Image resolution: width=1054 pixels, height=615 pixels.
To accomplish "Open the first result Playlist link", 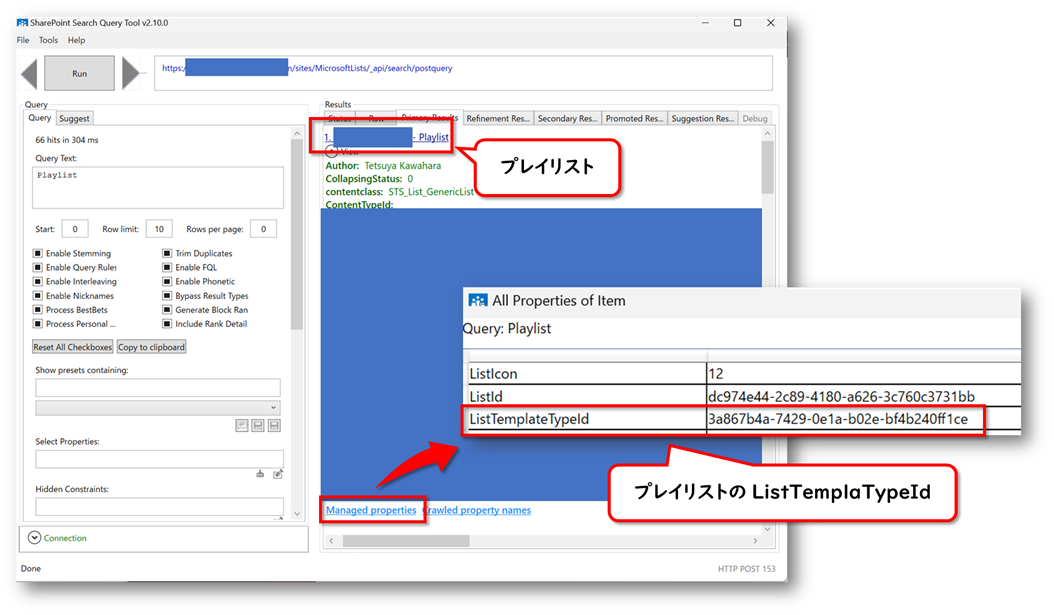I will point(387,137).
